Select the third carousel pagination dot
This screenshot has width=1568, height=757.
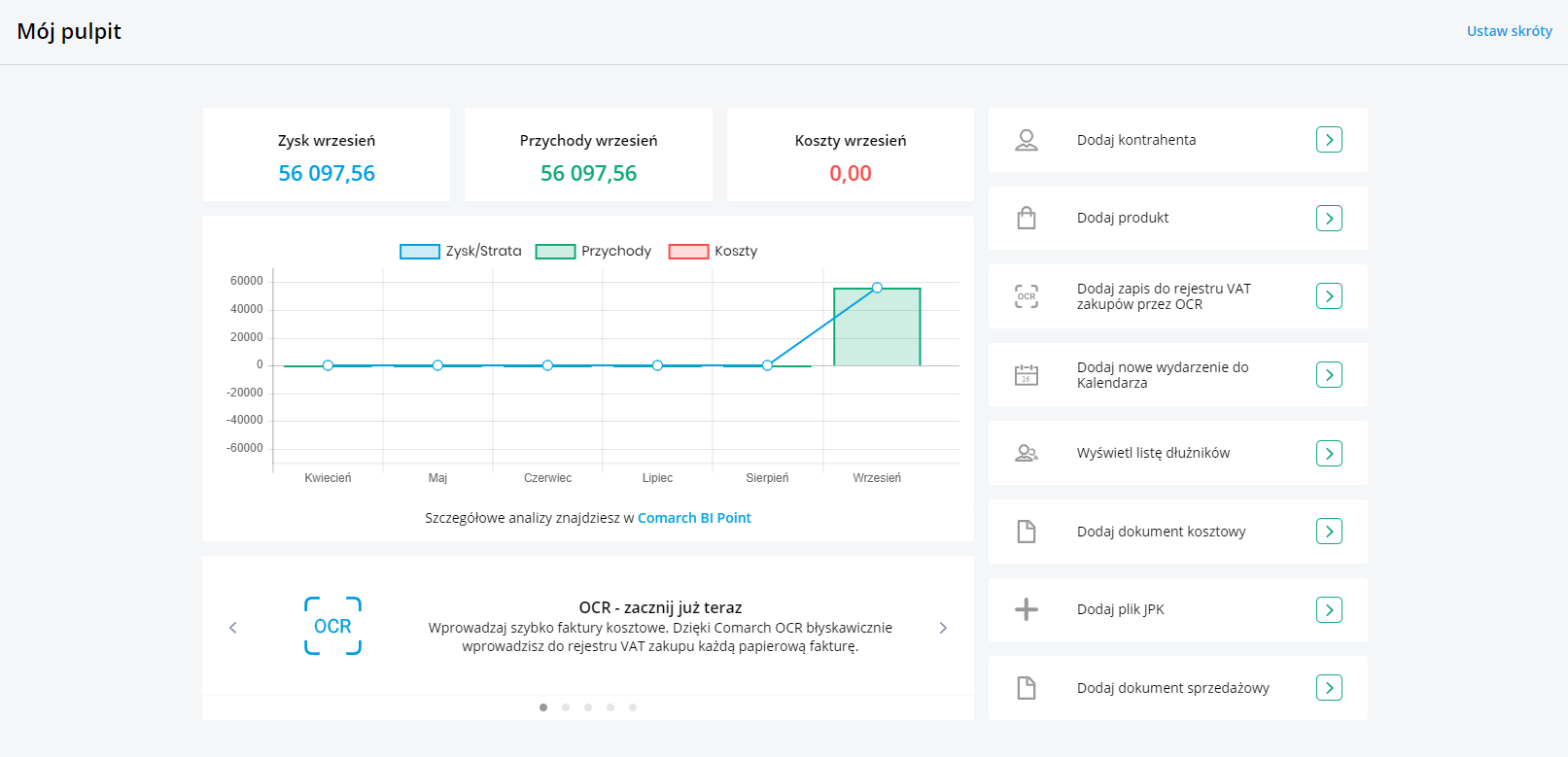click(588, 707)
